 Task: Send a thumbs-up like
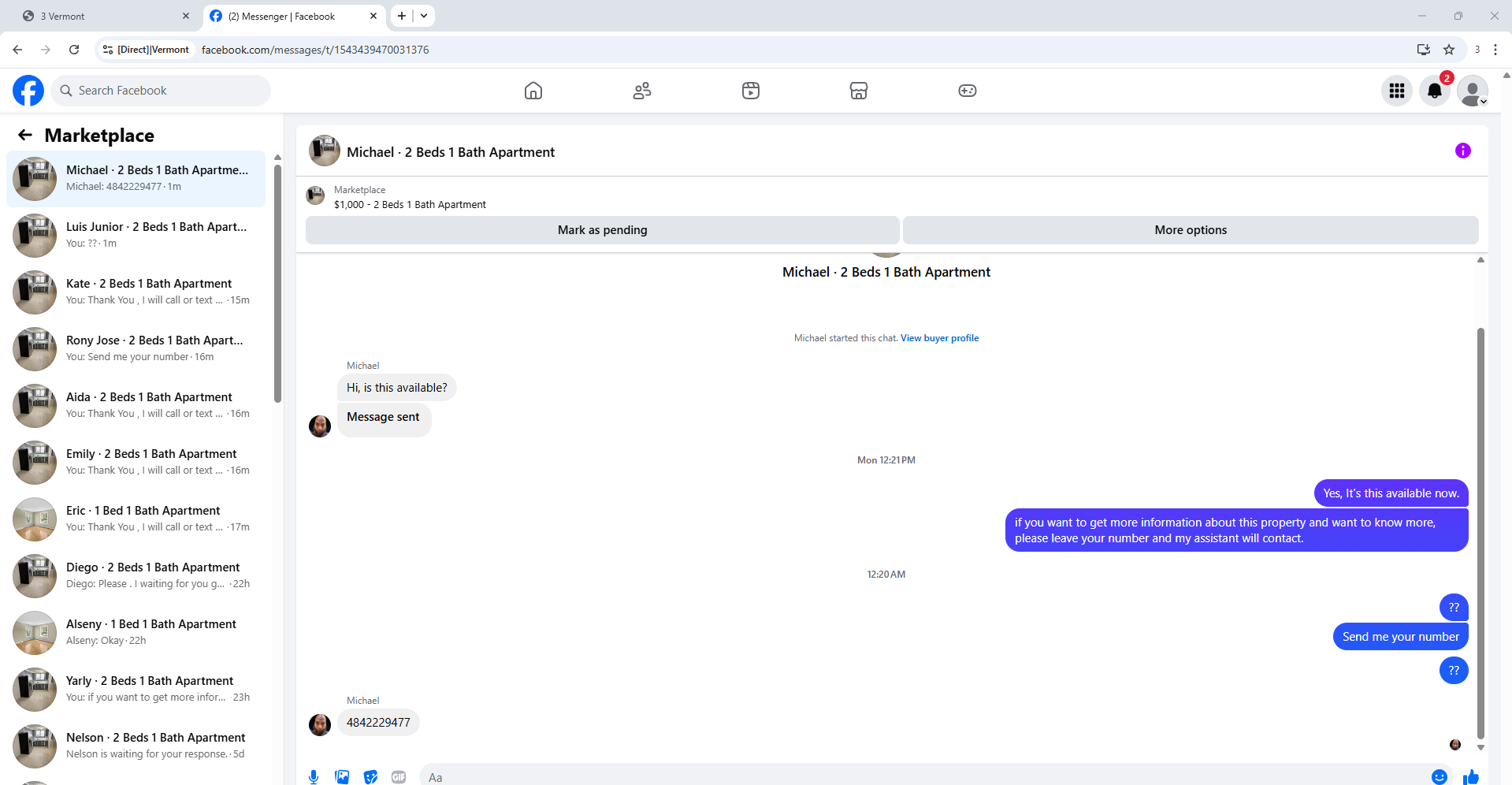click(x=1471, y=777)
